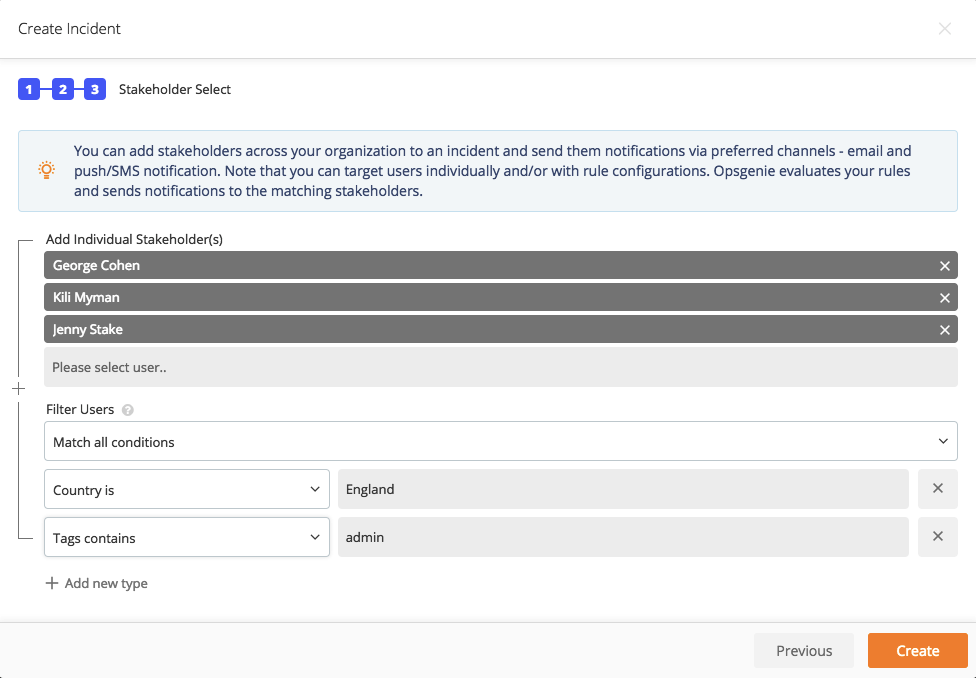
Task: Remove Jenny Stake from the list
Action: click(x=944, y=330)
